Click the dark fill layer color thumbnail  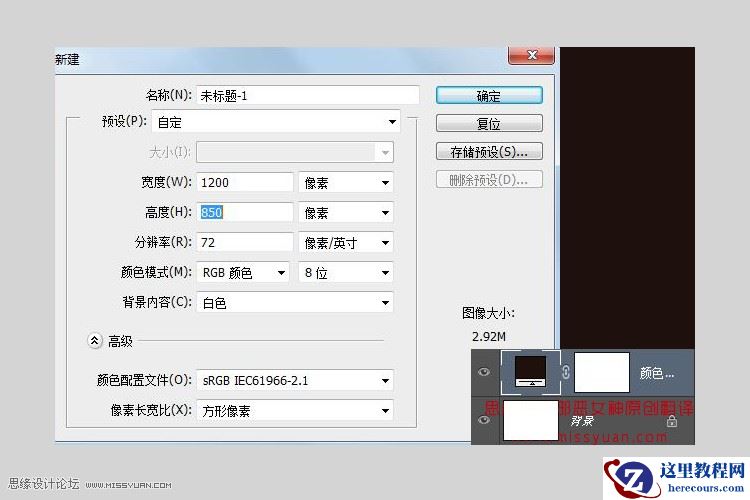click(x=530, y=371)
